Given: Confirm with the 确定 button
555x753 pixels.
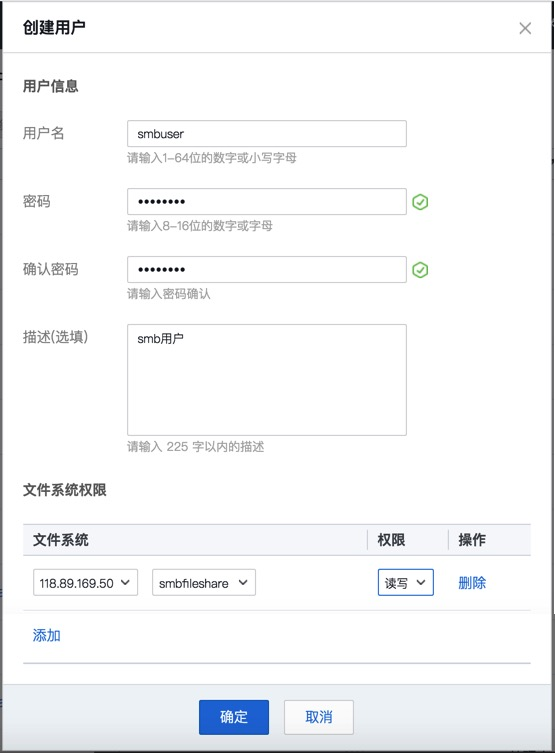Looking at the screenshot, I should [x=234, y=717].
